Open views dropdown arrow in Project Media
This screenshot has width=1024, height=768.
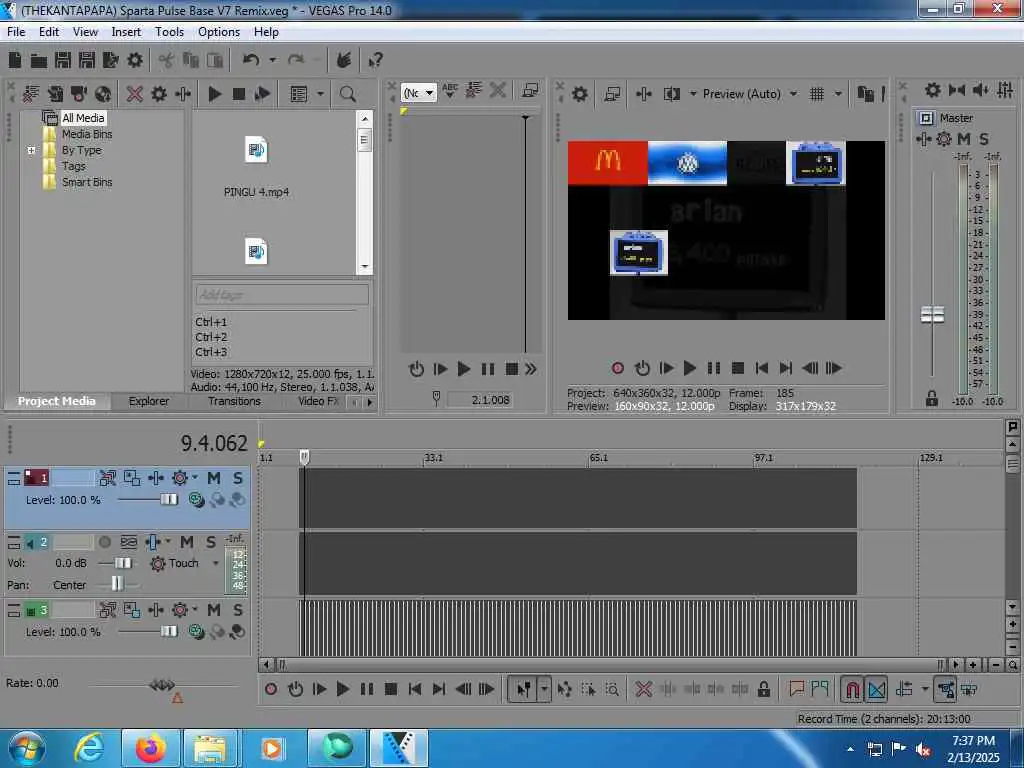(x=320, y=94)
